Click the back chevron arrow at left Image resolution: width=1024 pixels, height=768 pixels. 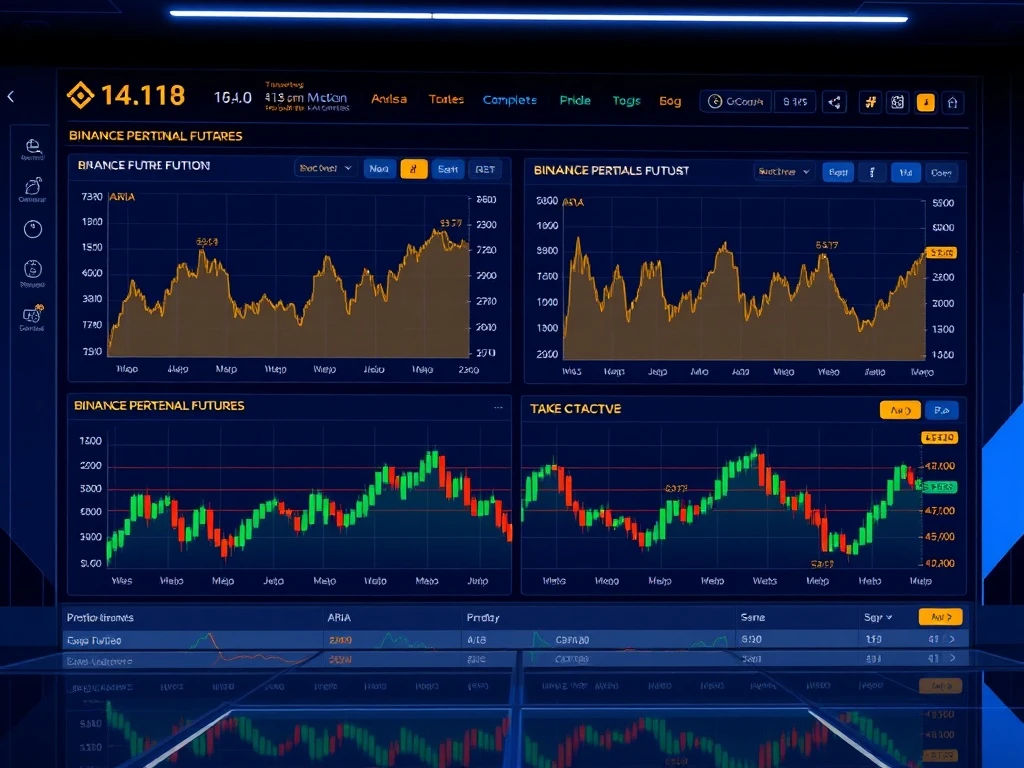point(10,97)
